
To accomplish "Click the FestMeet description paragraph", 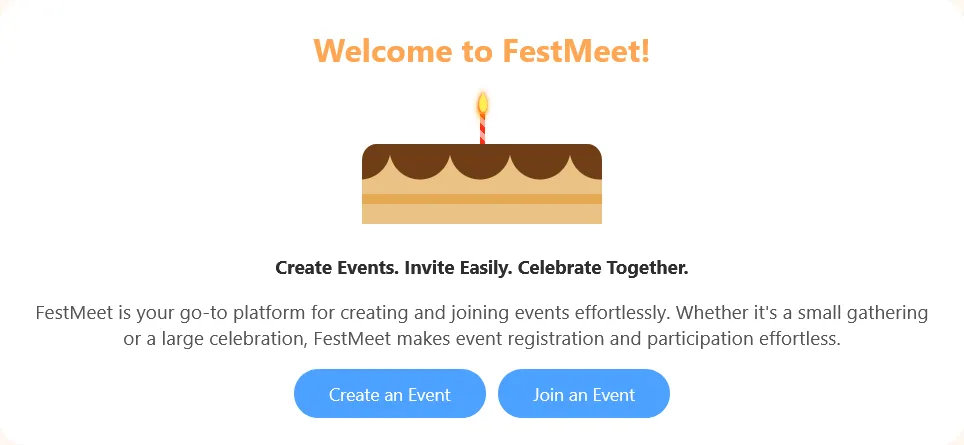I will click(x=481, y=325).
